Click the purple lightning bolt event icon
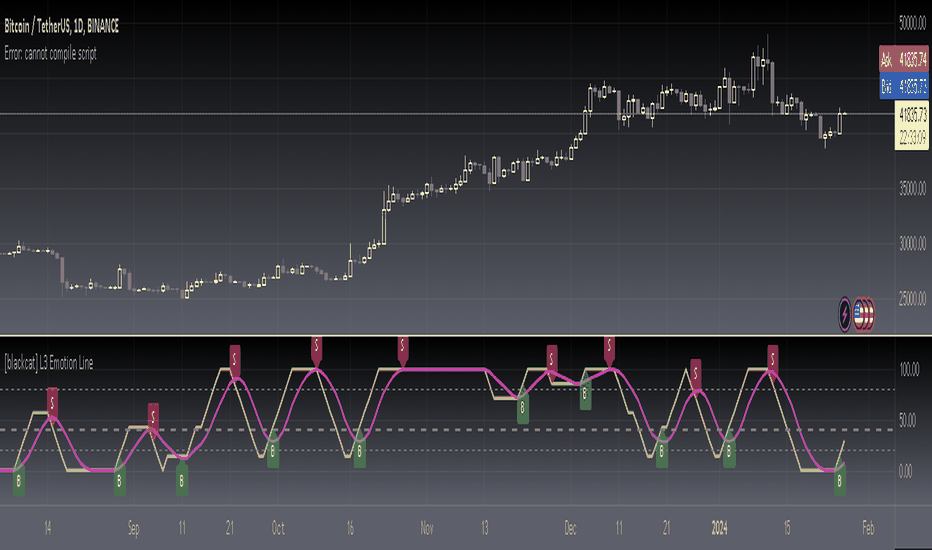Viewport: 932px width, 550px height. [845, 314]
